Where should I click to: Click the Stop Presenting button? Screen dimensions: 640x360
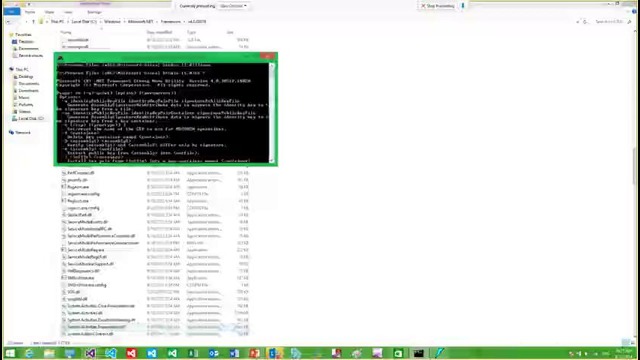(437, 6)
